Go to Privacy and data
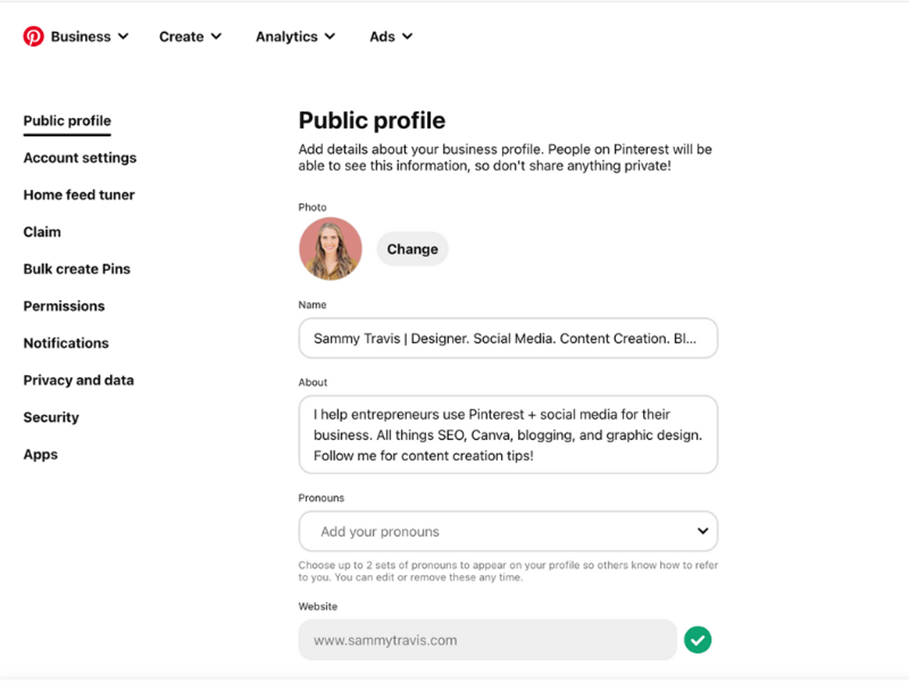The width and height of the screenshot is (909, 682). 78,380
